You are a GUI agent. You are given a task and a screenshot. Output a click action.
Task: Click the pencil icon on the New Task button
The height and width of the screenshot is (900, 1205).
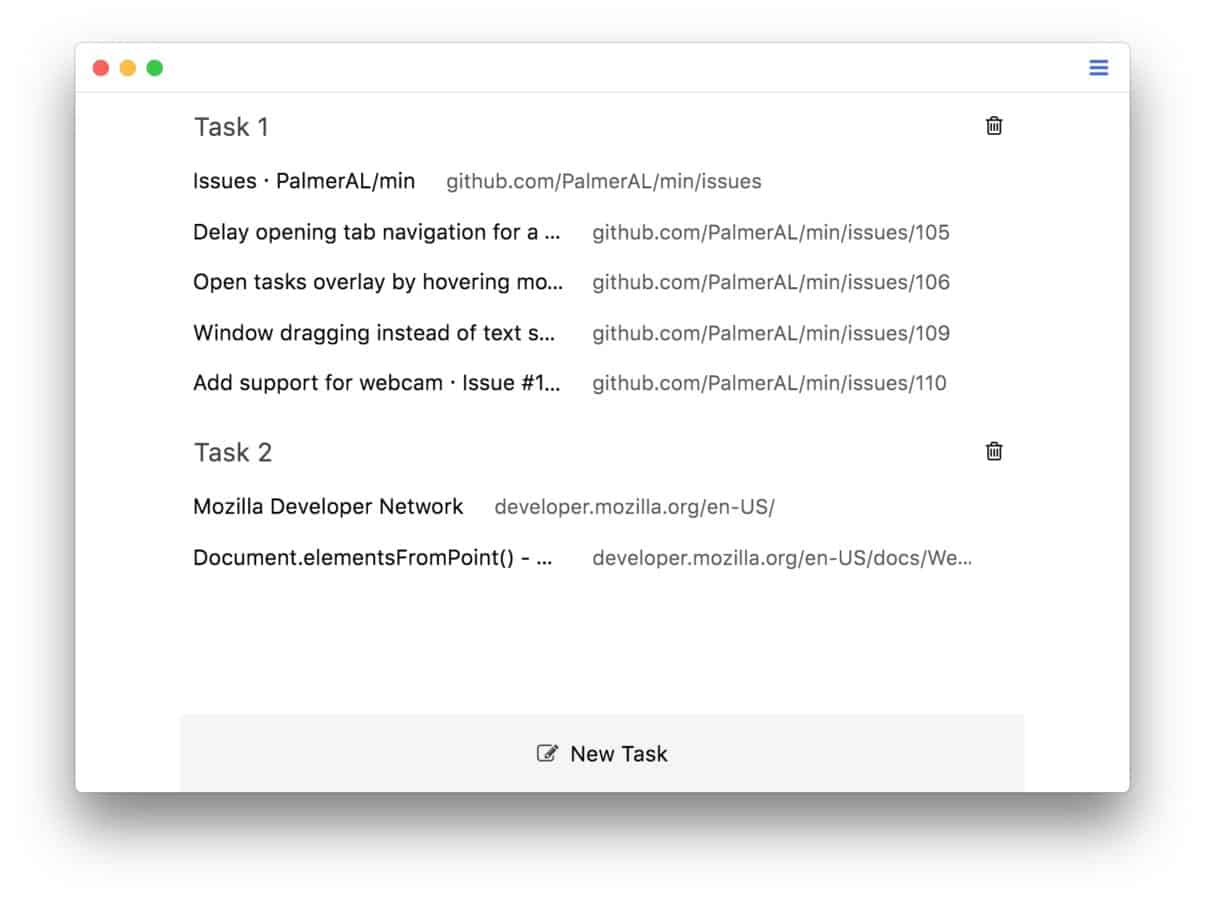pyautogui.click(x=545, y=754)
